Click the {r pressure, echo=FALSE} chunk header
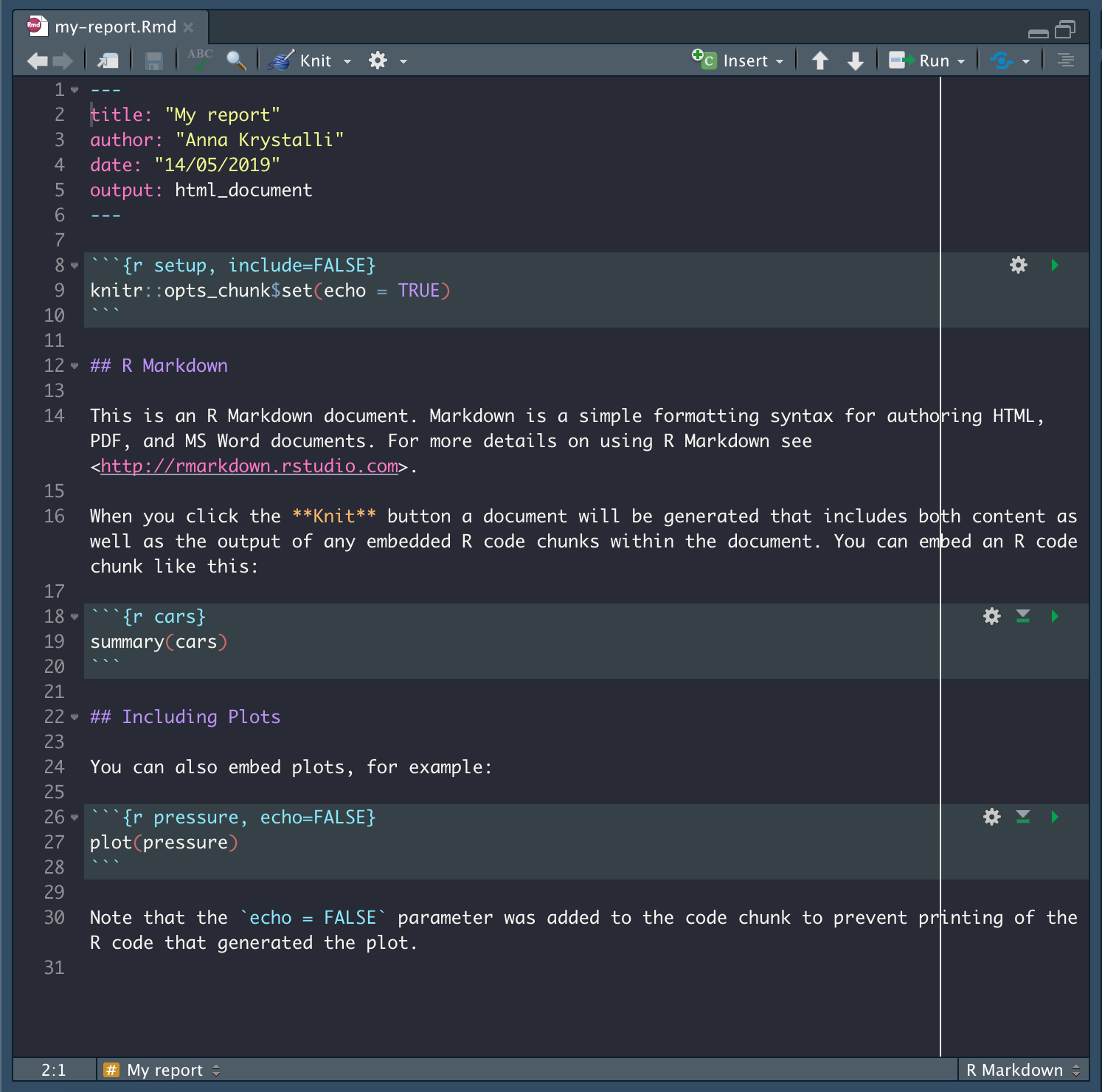The height and width of the screenshot is (1092, 1102). [233, 818]
